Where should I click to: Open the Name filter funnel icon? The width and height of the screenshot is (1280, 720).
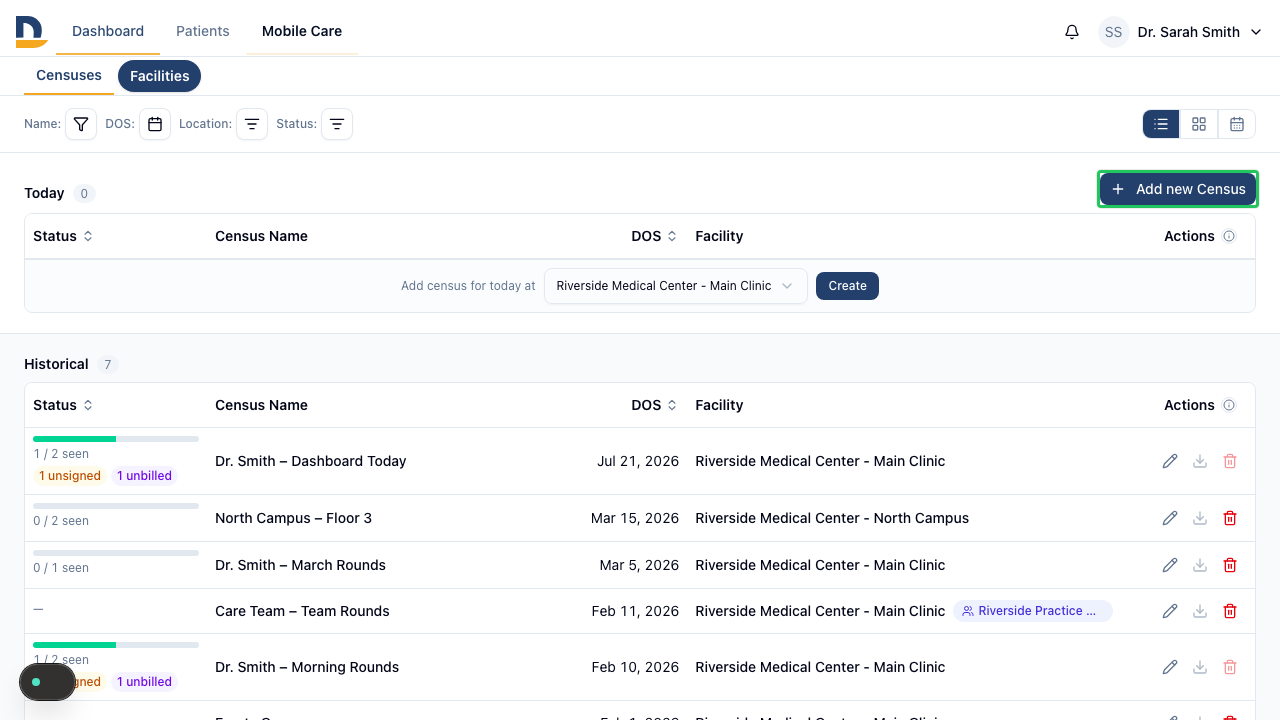point(81,124)
